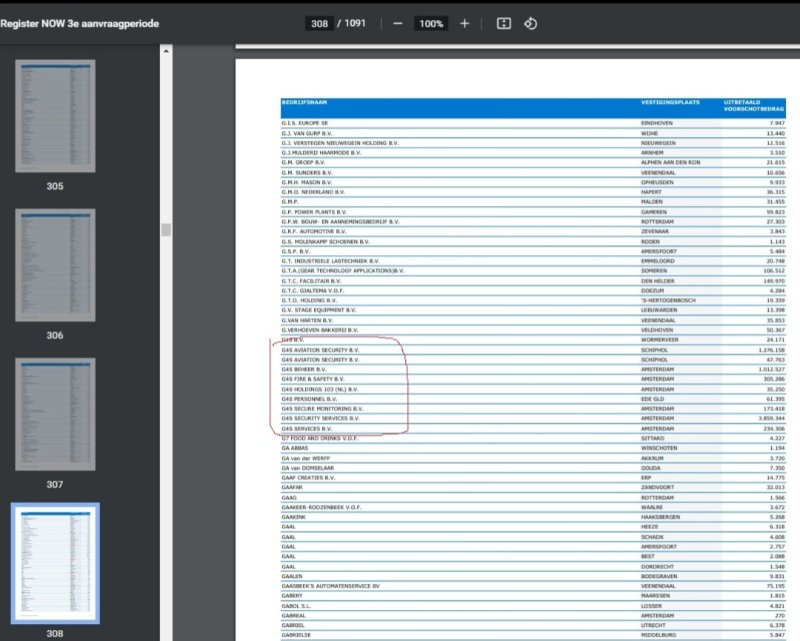Click G.J. VERSTEGEN NIEUWEGEIN HOLDING B.V.
The height and width of the screenshot is (641, 800).
[340, 143]
